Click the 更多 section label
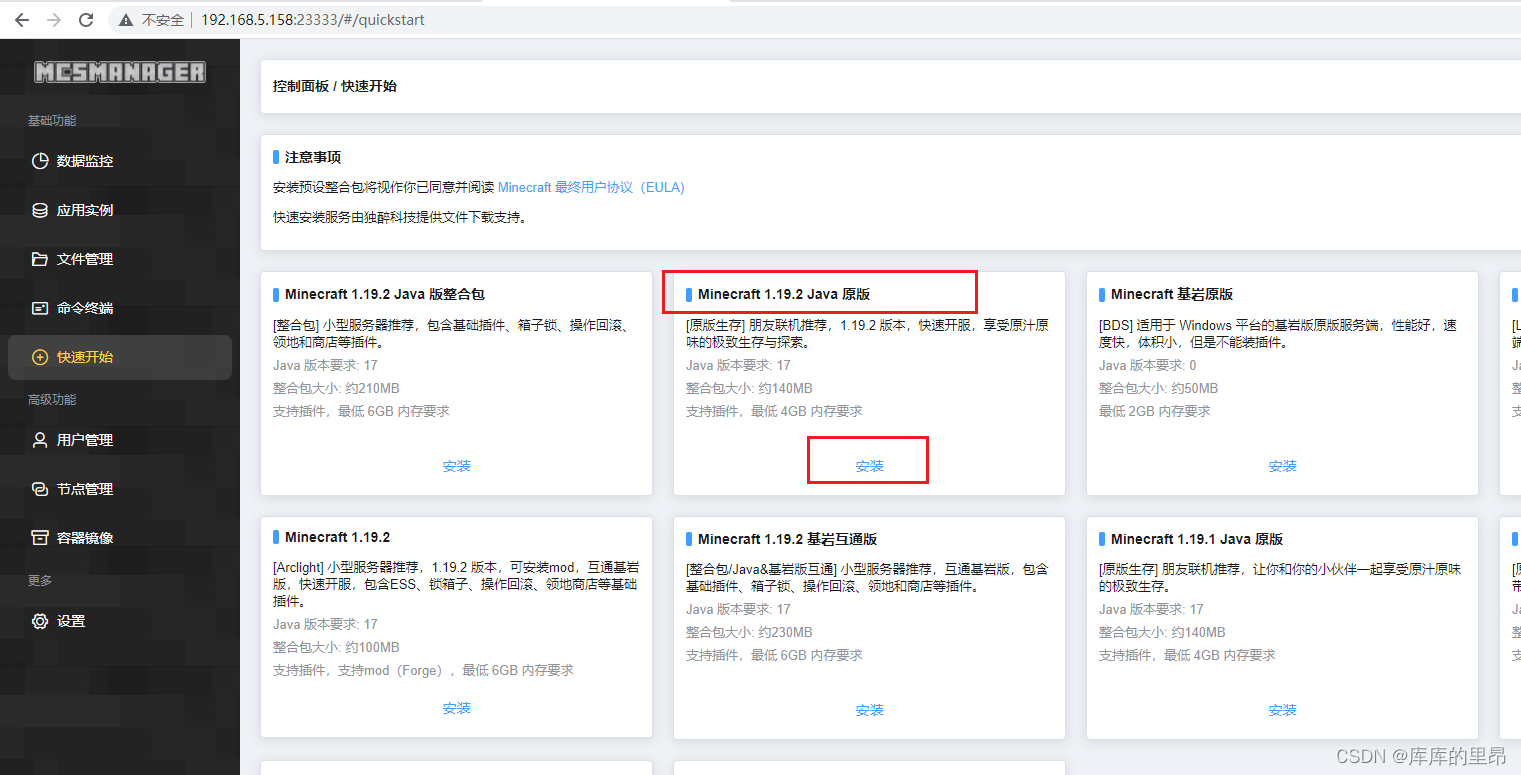The width and height of the screenshot is (1521, 775). pyautogui.click(x=40, y=580)
